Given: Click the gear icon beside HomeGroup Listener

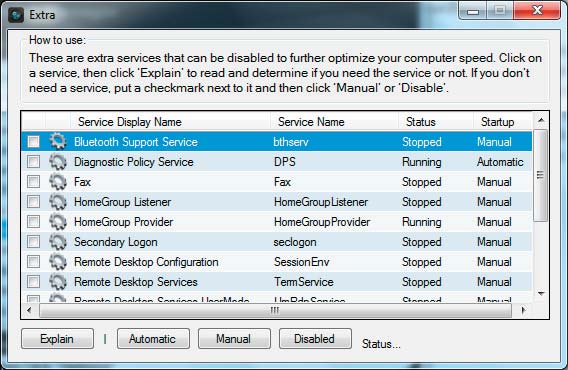Looking at the screenshot, I should coord(58,201).
